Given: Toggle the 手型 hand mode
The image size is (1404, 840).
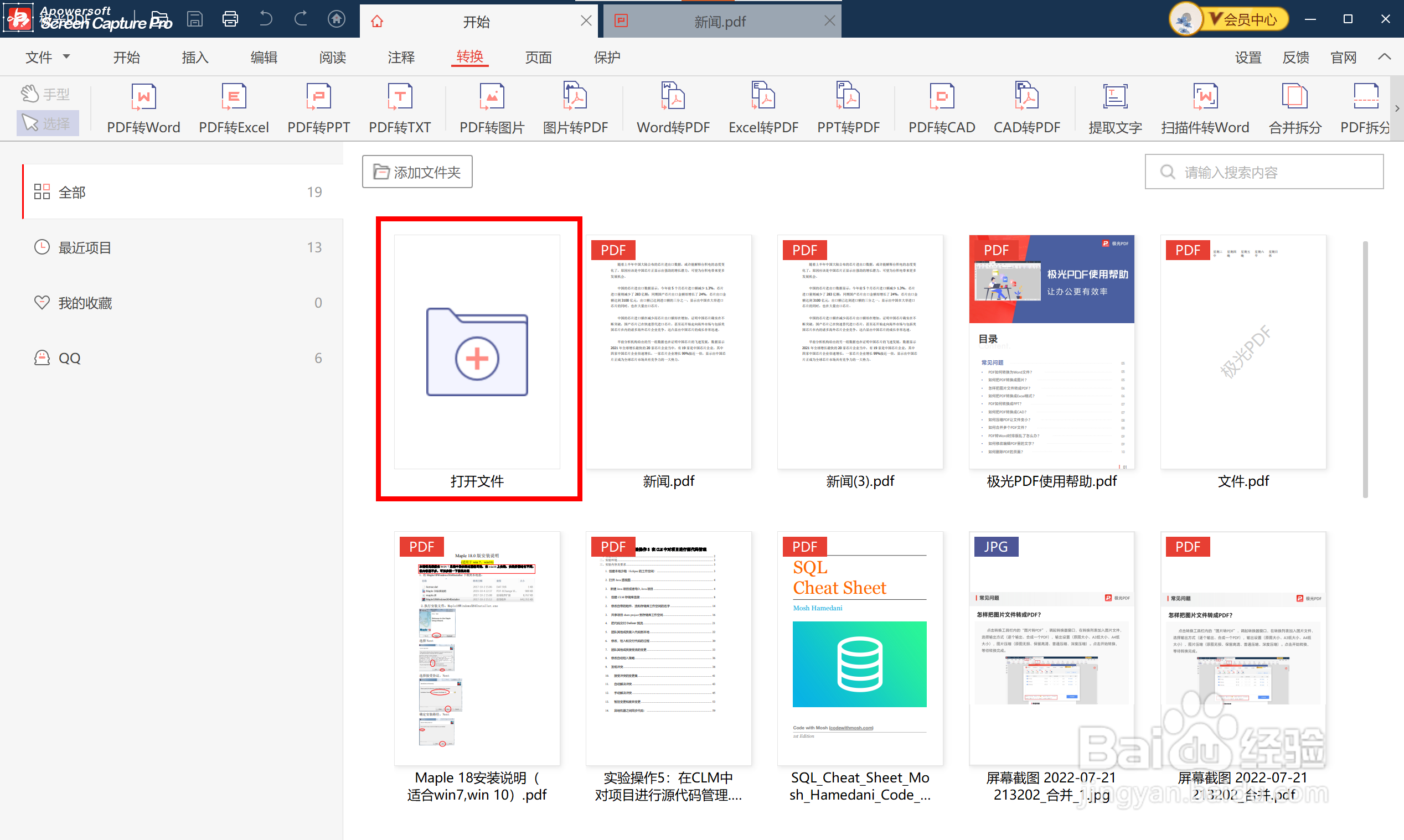Looking at the screenshot, I should [x=47, y=94].
